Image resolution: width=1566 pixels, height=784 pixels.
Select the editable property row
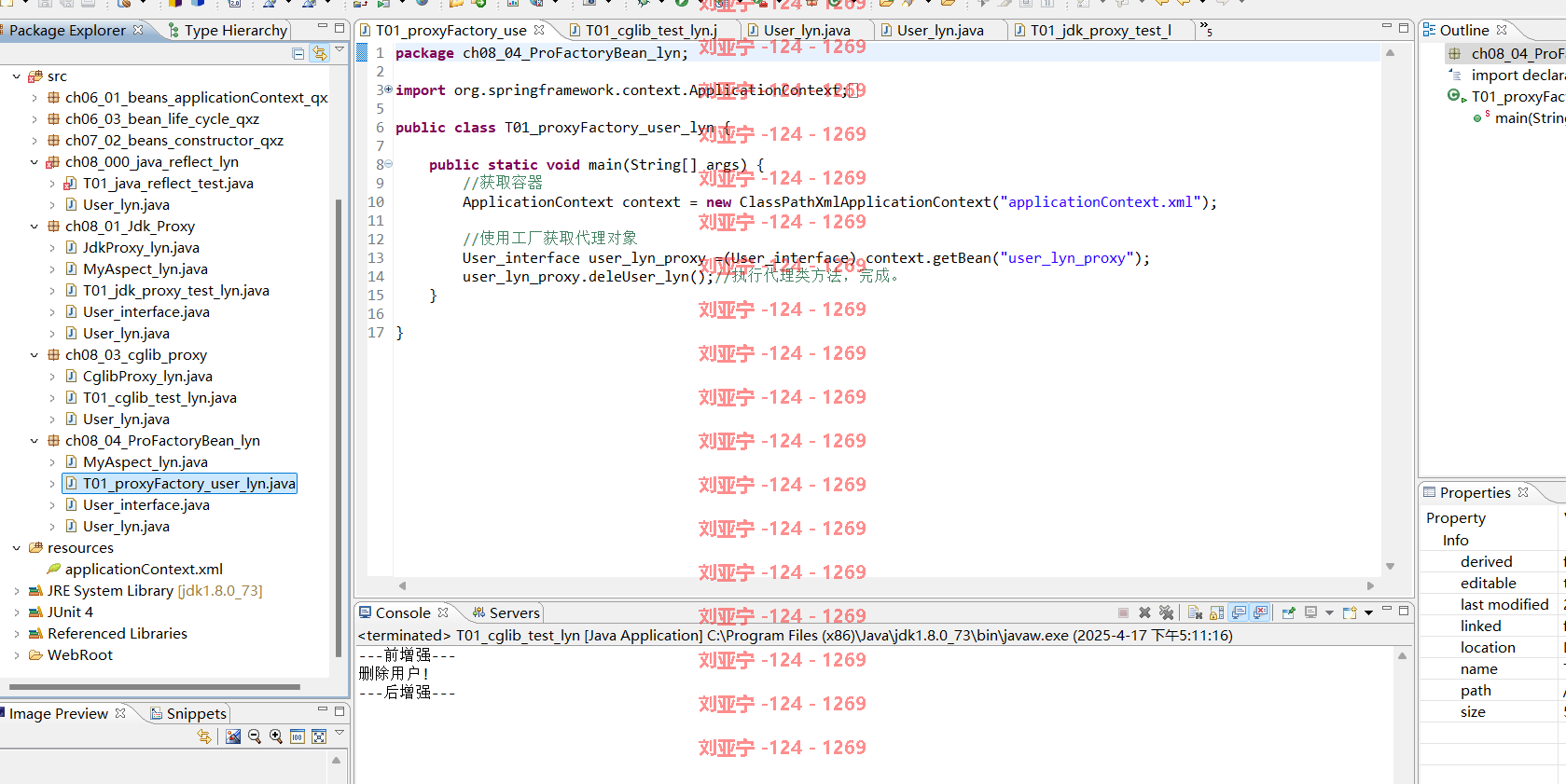coord(1492,584)
